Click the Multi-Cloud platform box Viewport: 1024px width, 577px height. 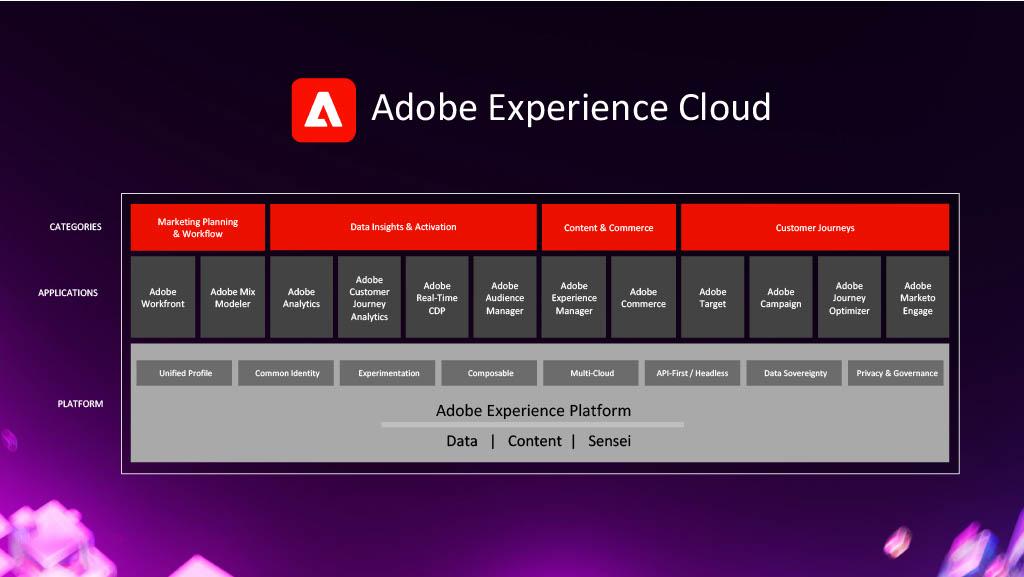592,373
